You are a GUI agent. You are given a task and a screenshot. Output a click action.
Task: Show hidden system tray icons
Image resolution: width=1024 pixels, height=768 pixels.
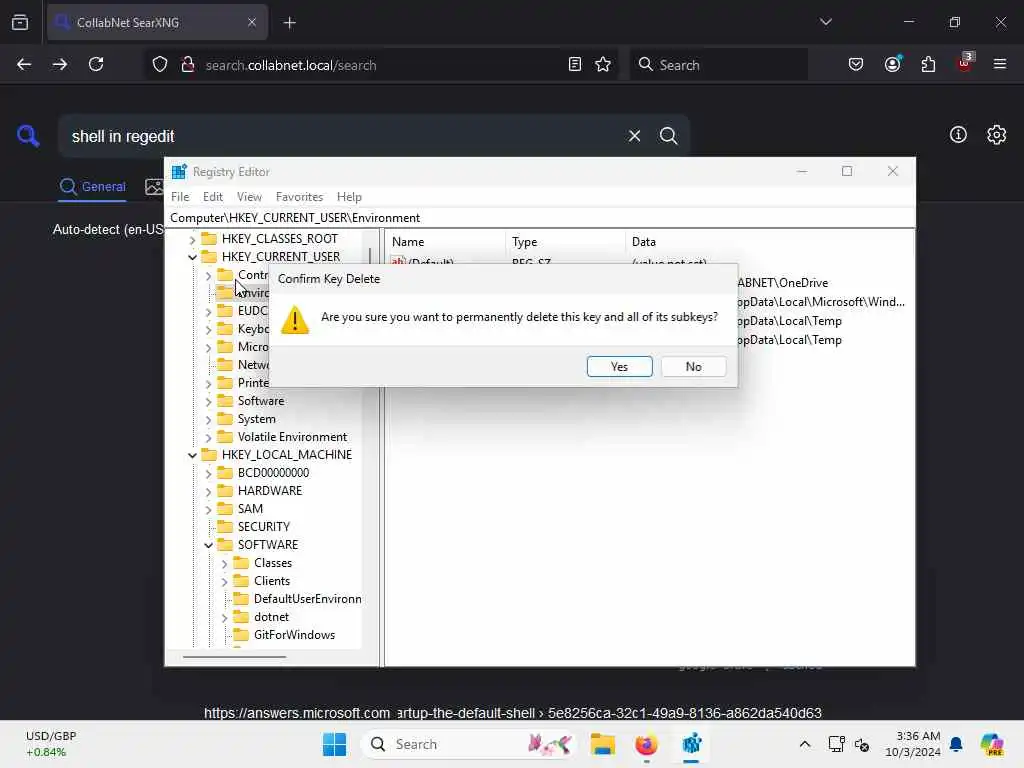tap(805, 744)
